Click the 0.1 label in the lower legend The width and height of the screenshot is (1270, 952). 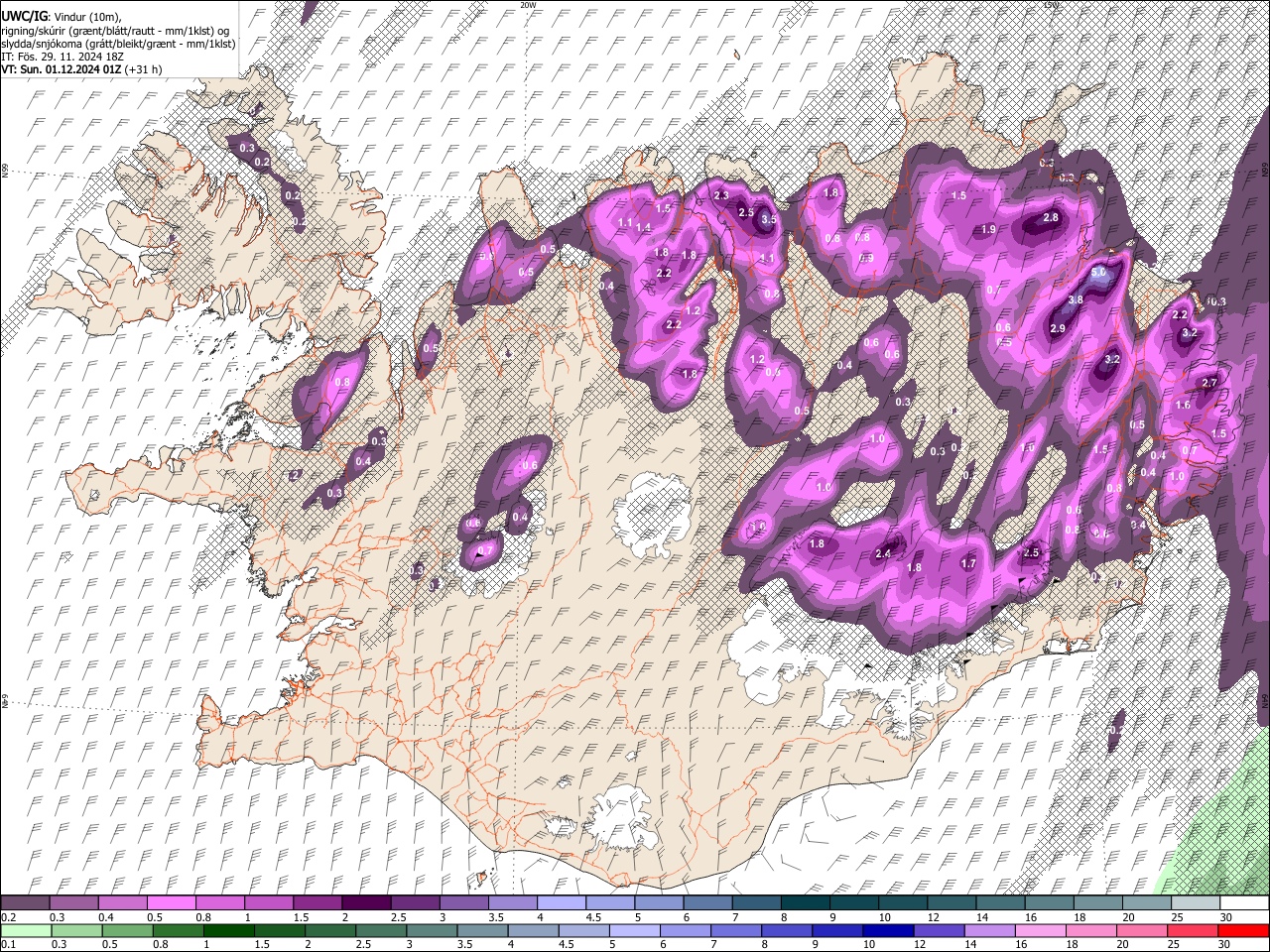click(8, 944)
